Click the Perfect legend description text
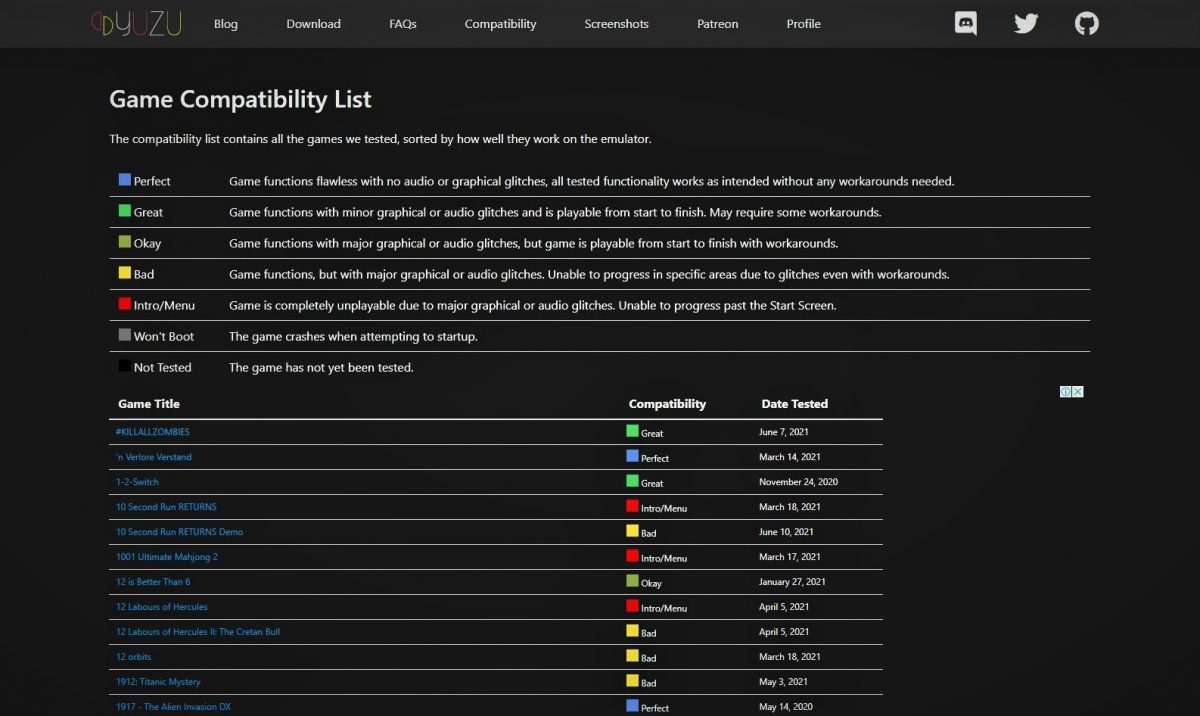The image size is (1200, 716). pos(592,181)
